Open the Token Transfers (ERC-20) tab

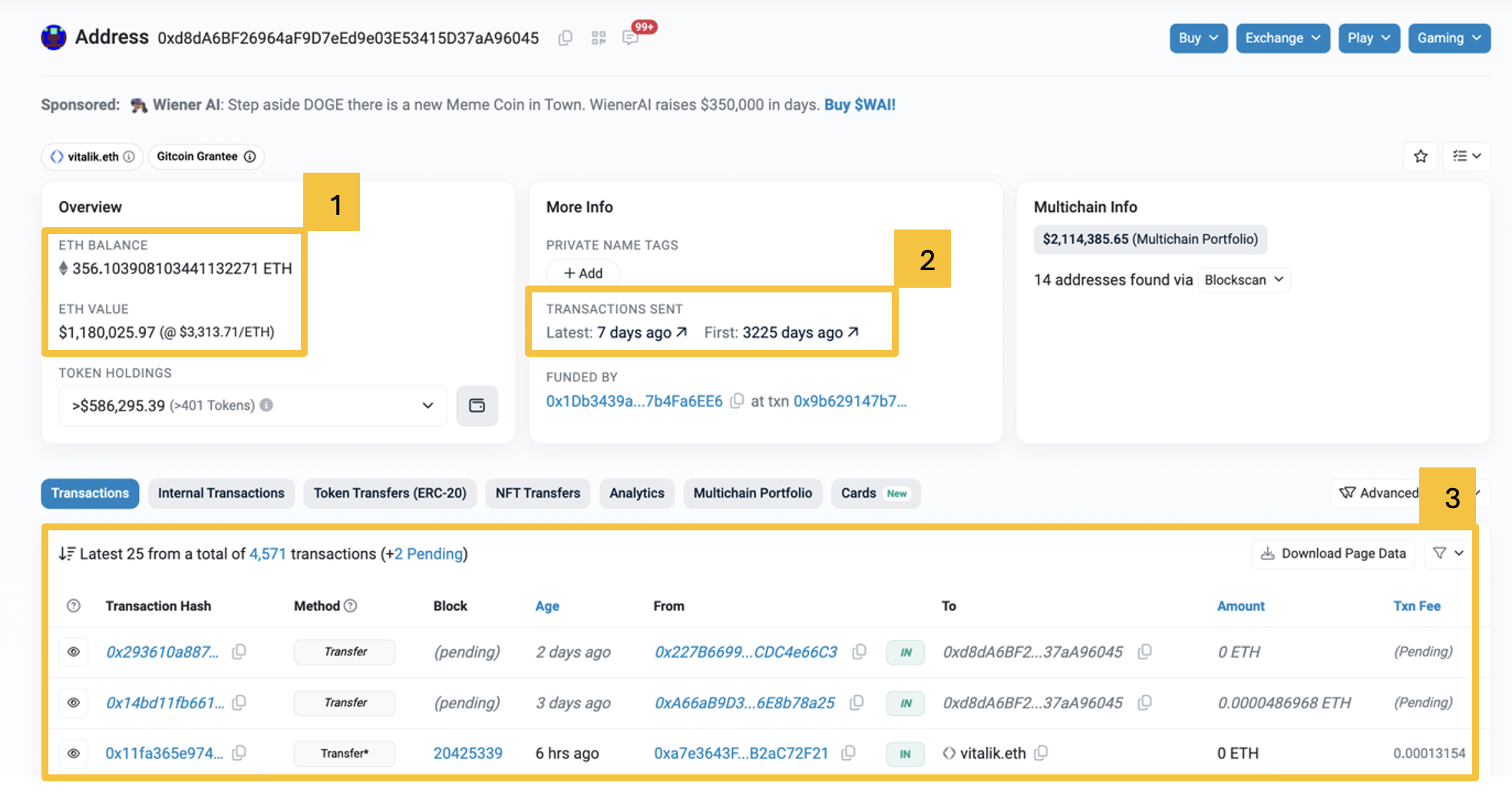[390, 493]
